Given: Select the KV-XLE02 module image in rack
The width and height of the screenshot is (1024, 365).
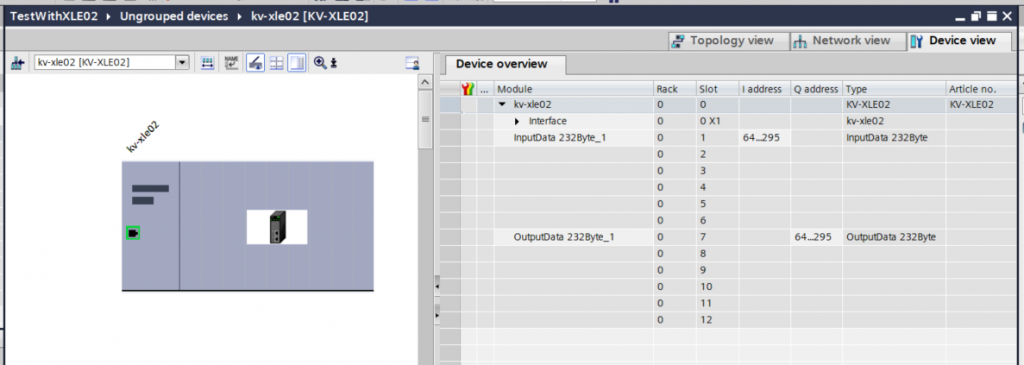Looking at the screenshot, I should pyautogui.click(x=277, y=227).
